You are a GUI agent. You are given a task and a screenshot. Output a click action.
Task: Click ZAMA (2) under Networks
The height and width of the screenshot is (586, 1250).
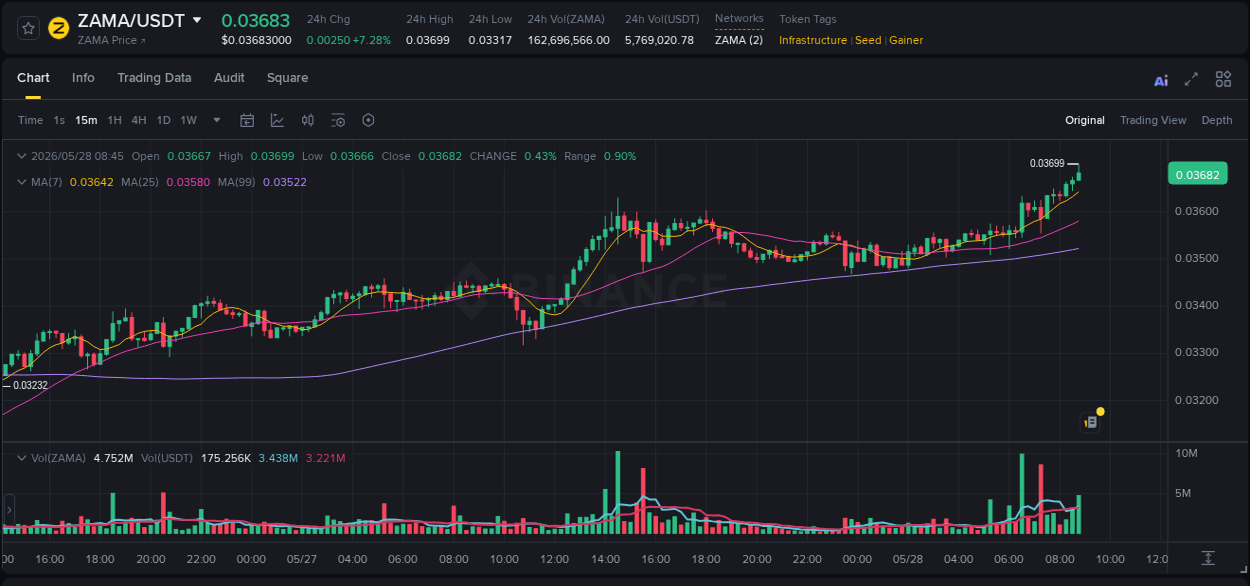739,40
